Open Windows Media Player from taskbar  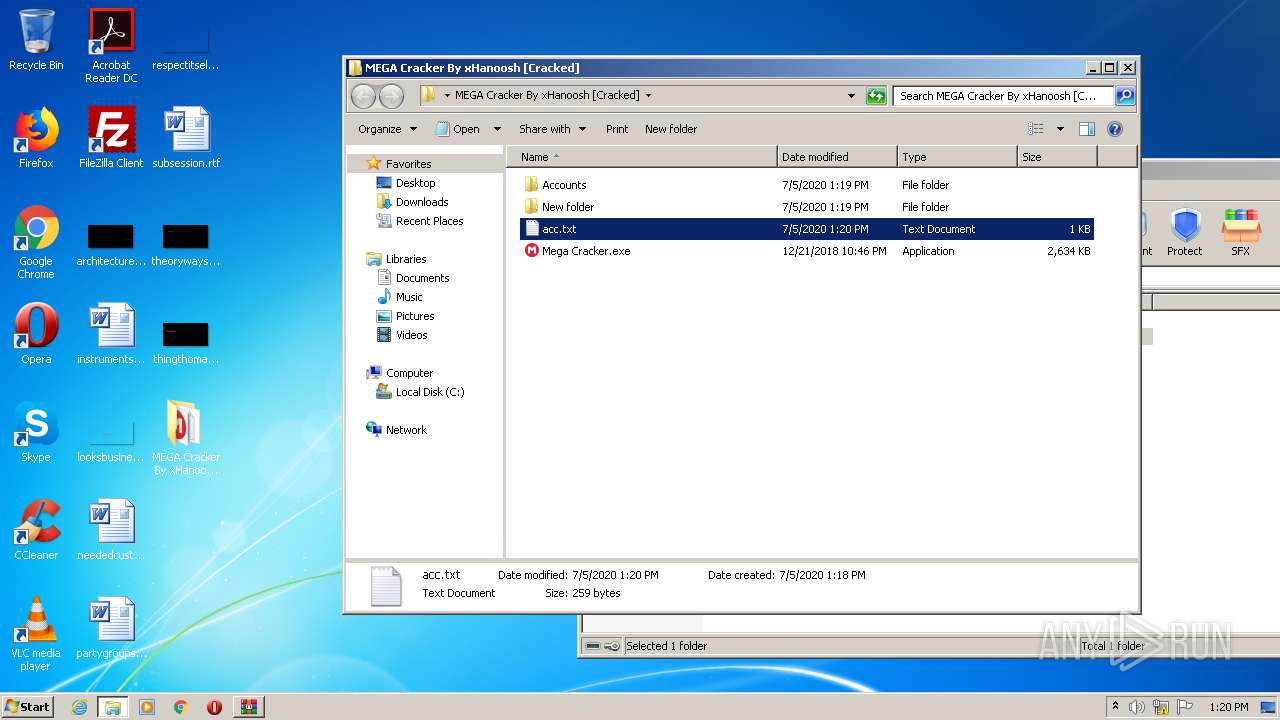[147, 707]
